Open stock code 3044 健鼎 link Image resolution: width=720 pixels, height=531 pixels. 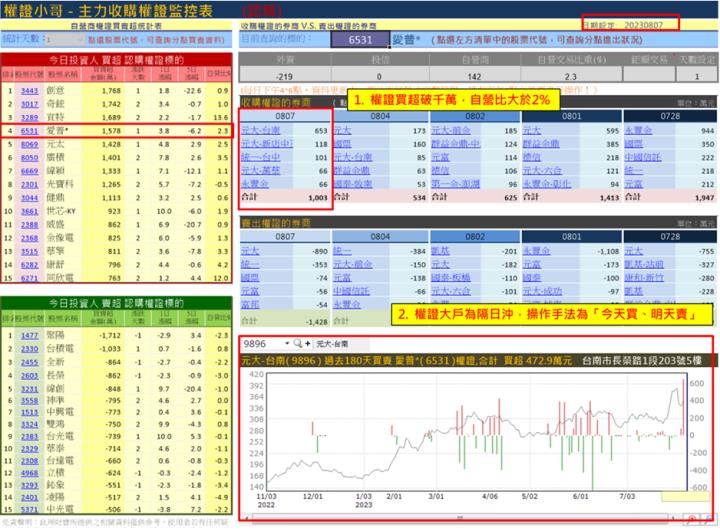(29, 198)
